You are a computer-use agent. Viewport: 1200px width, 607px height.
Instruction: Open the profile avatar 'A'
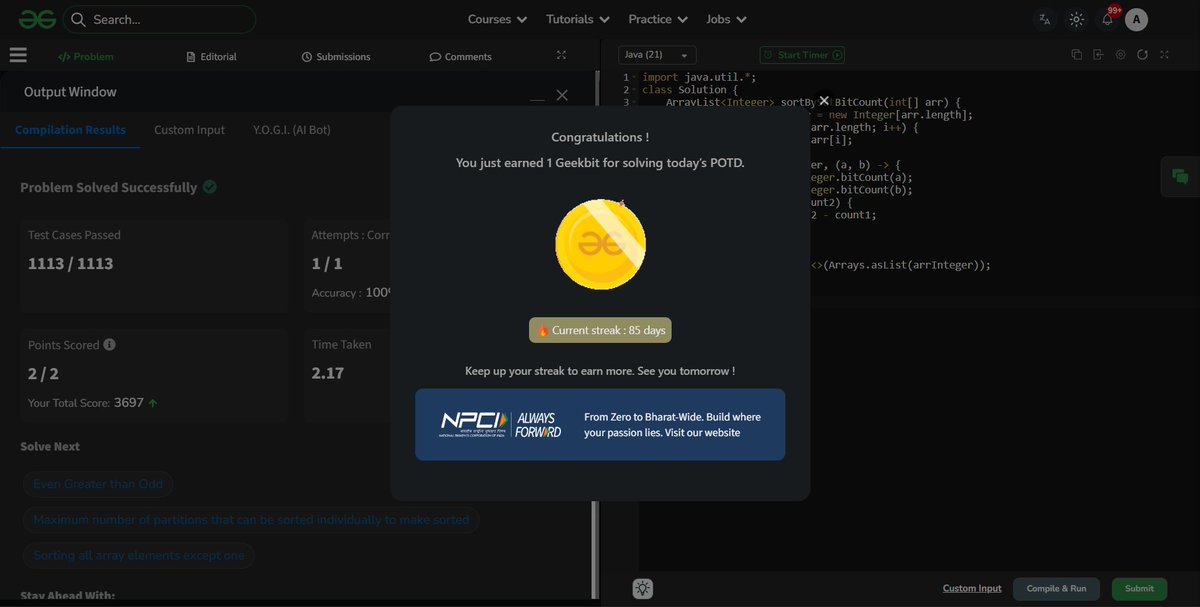pos(1136,19)
